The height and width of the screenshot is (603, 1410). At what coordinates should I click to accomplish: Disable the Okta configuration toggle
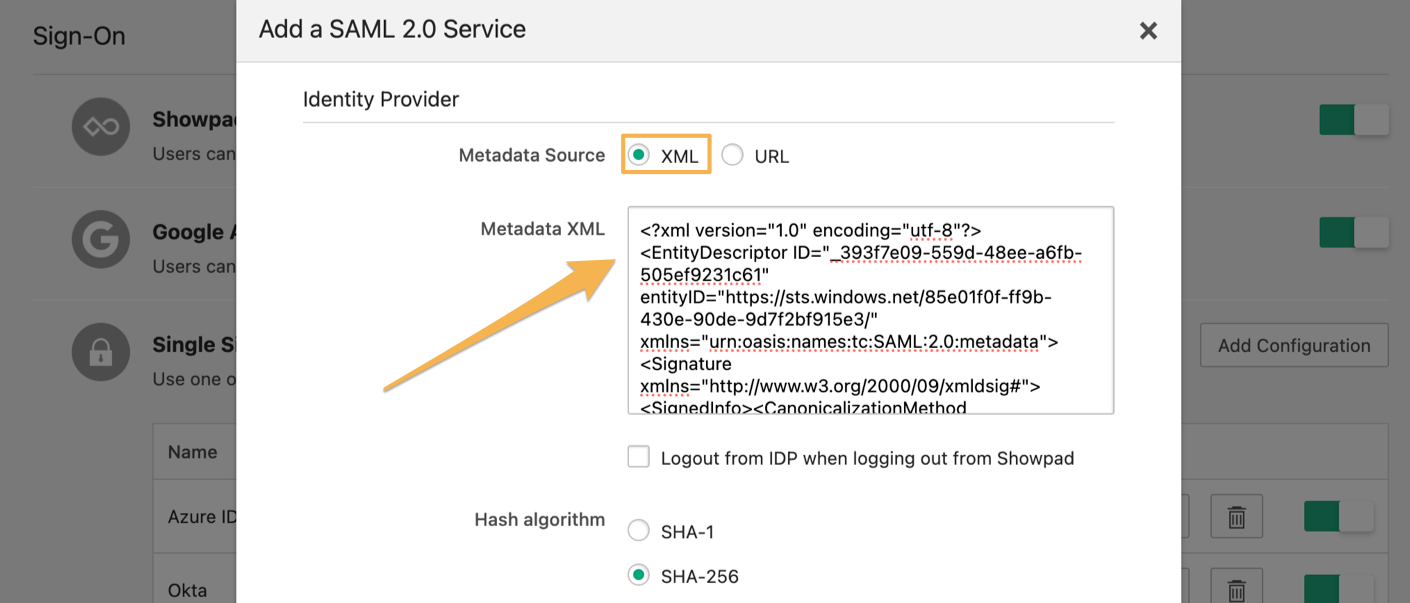click(1338, 589)
